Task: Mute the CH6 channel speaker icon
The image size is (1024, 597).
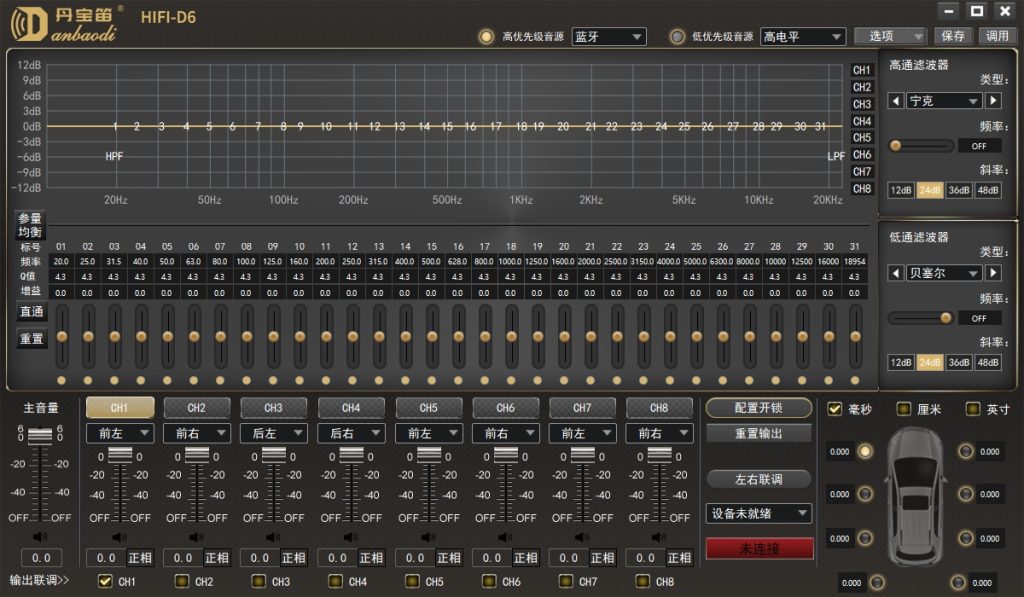Action: point(505,537)
